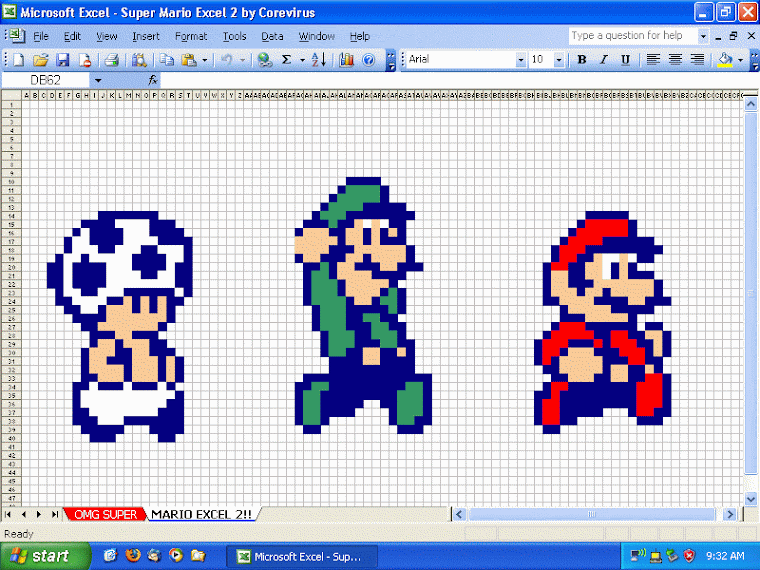Toggle Italic formatting

(603, 60)
